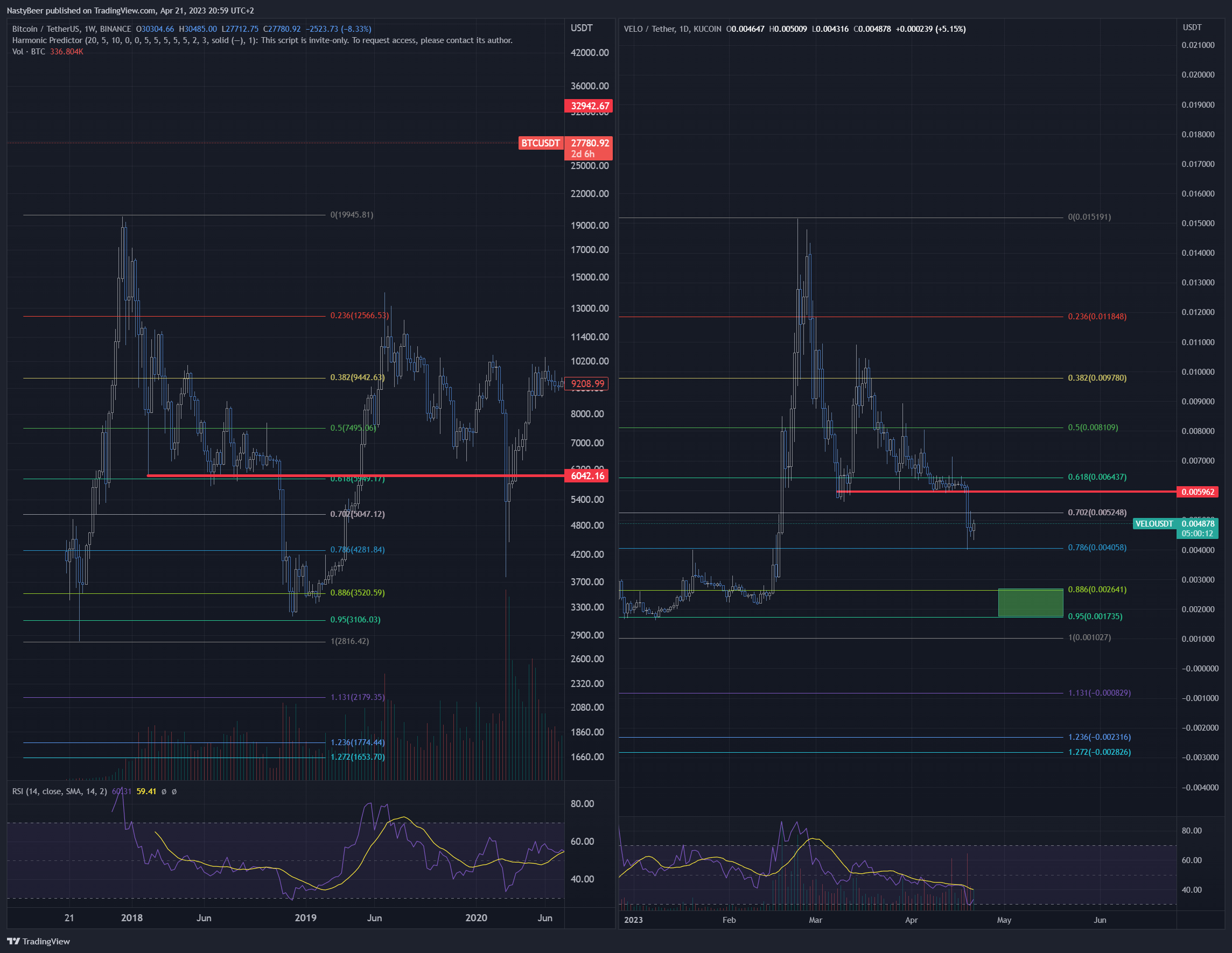Click the 9208.99 outlined price label
Screen dimensions: 1232x953
[x=587, y=383]
